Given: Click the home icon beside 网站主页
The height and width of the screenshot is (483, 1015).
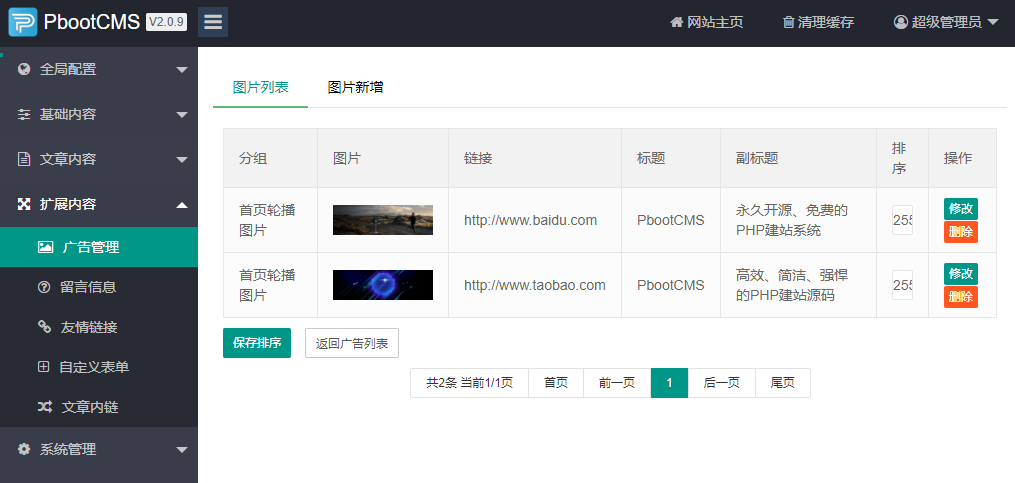Looking at the screenshot, I should point(676,22).
